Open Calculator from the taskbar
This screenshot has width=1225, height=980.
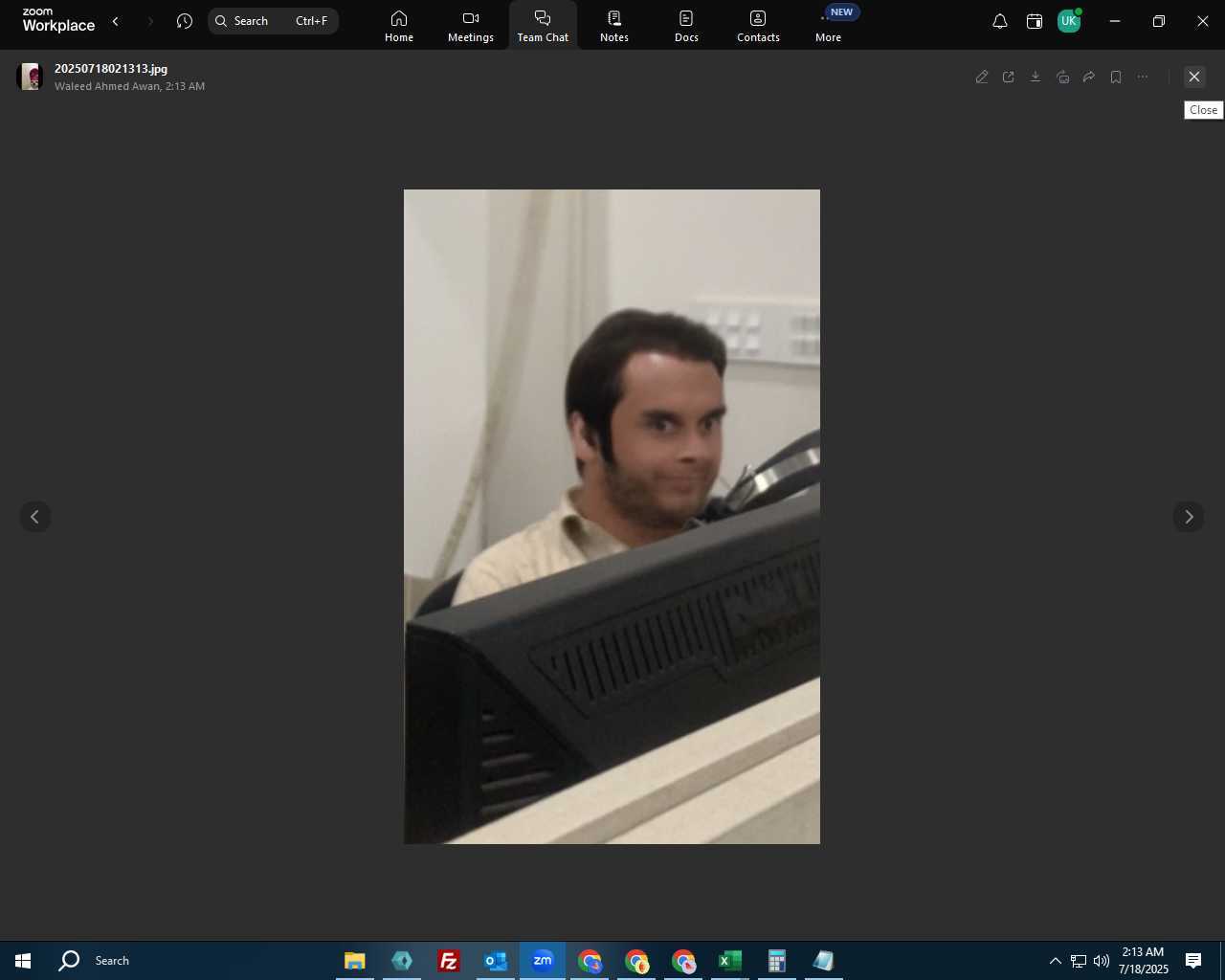(777, 961)
